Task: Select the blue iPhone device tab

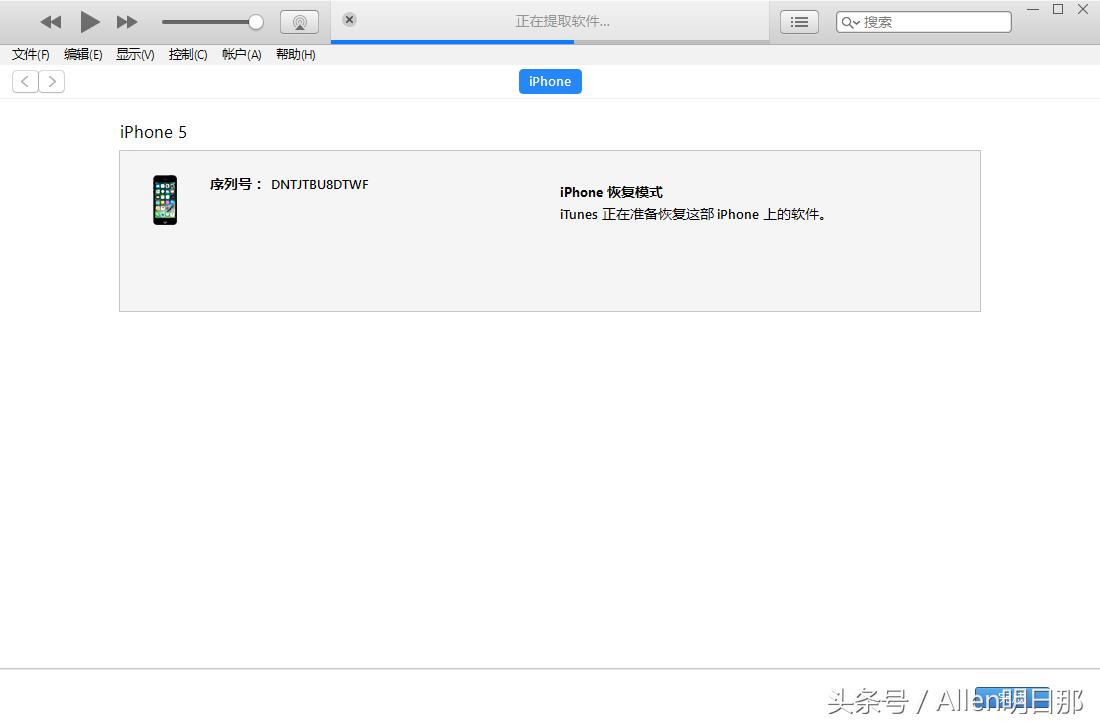Action: 549,81
